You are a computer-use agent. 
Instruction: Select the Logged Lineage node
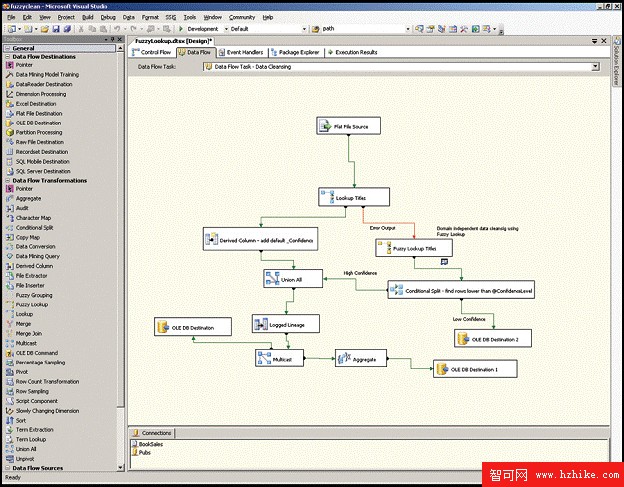pos(286,324)
